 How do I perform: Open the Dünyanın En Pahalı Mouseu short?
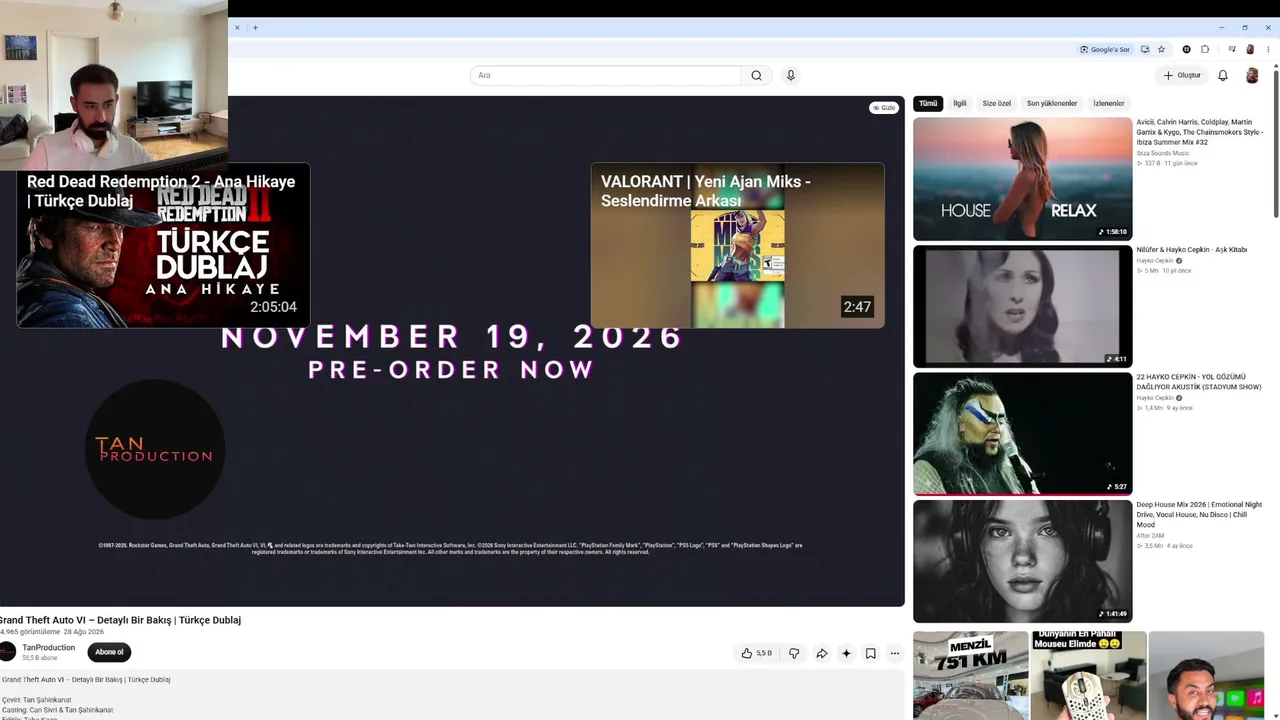tap(1088, 675)
